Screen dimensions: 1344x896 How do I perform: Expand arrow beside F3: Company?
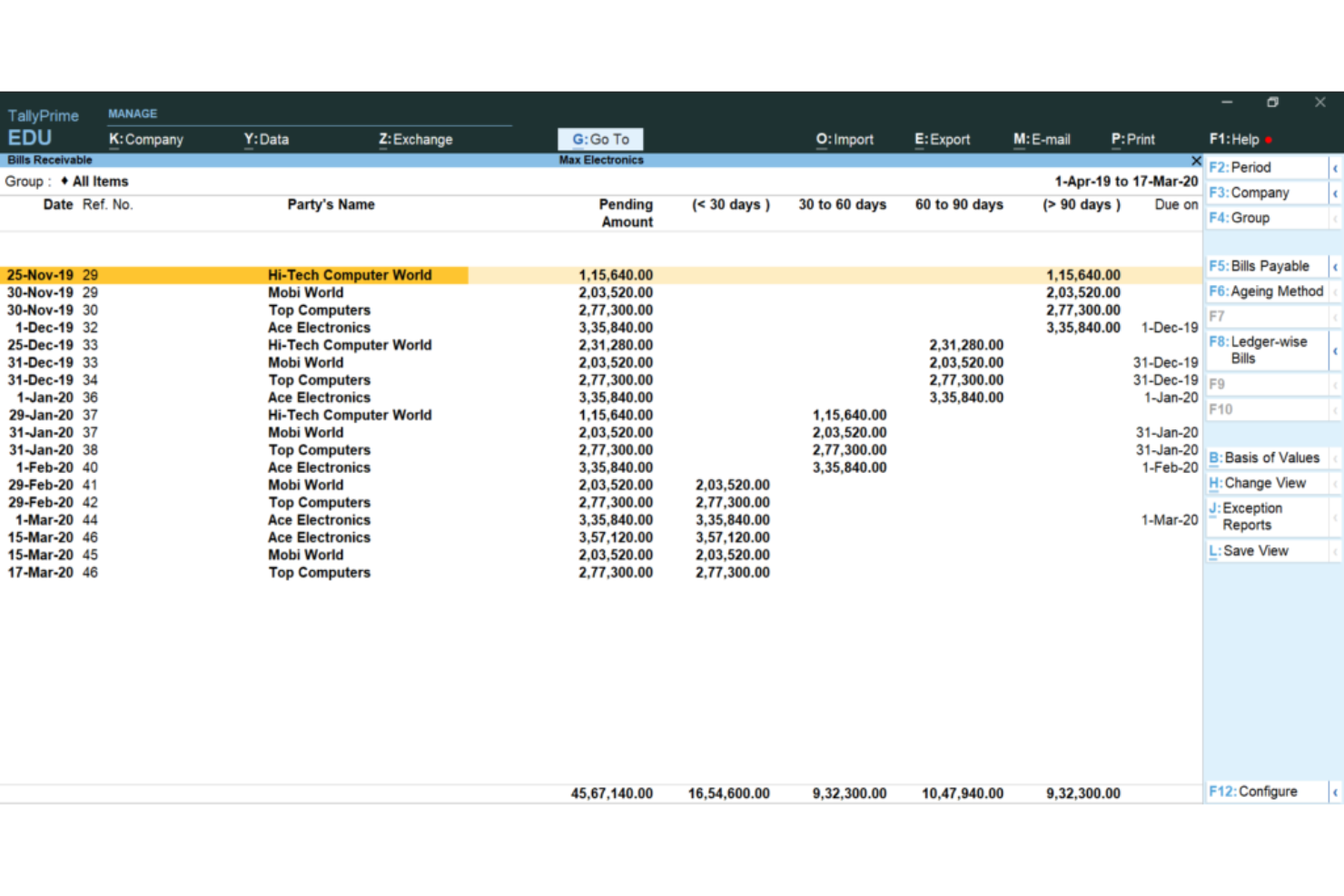pos(1336,193)
